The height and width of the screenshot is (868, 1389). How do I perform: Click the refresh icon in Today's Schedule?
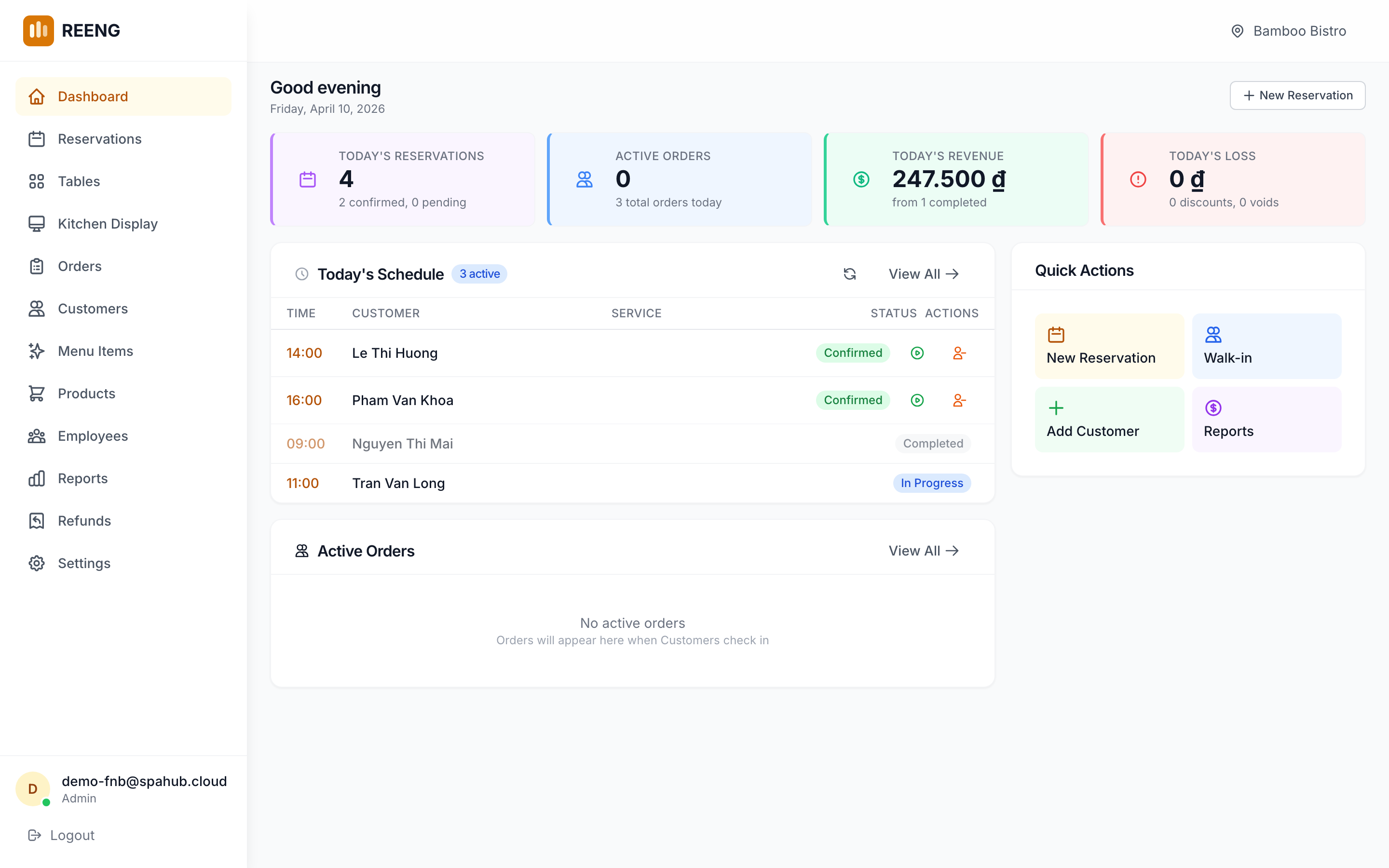click(x=849, y=274)
